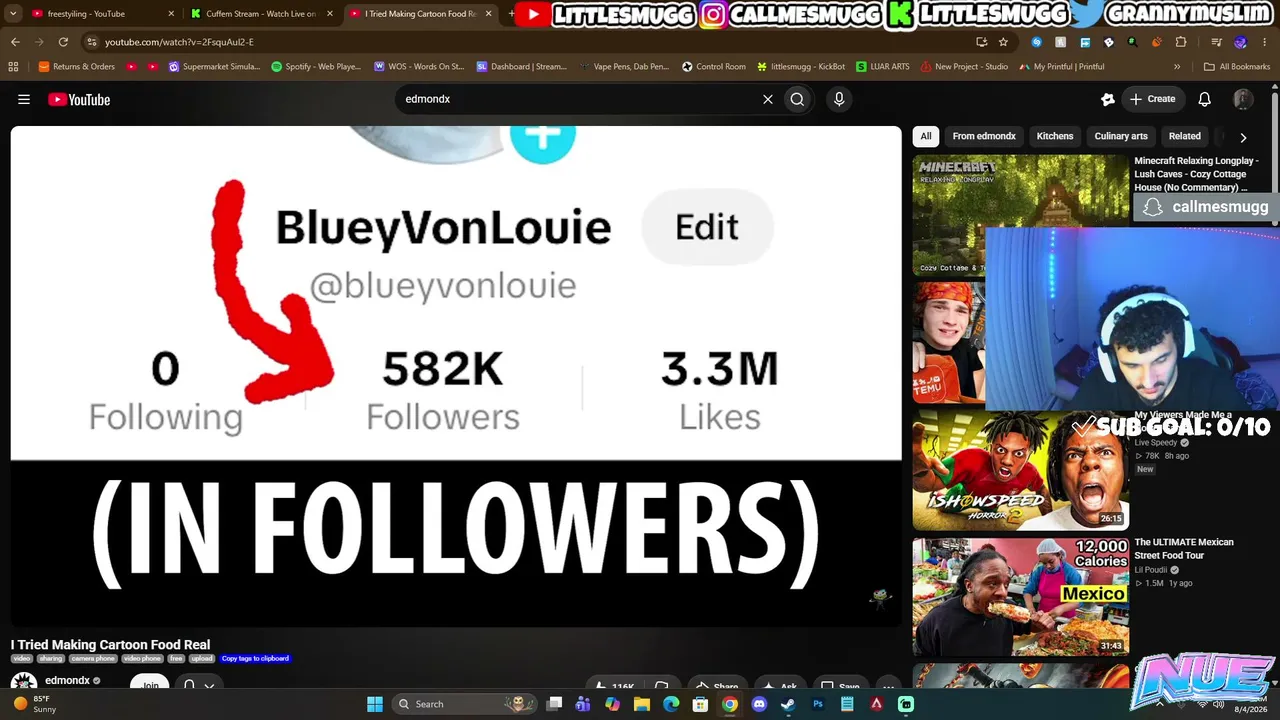The image size is (1280, 720).
Task: Open the iShowSpeed Horror 2 video thumbnail
Action: [x=1020, y=470]
